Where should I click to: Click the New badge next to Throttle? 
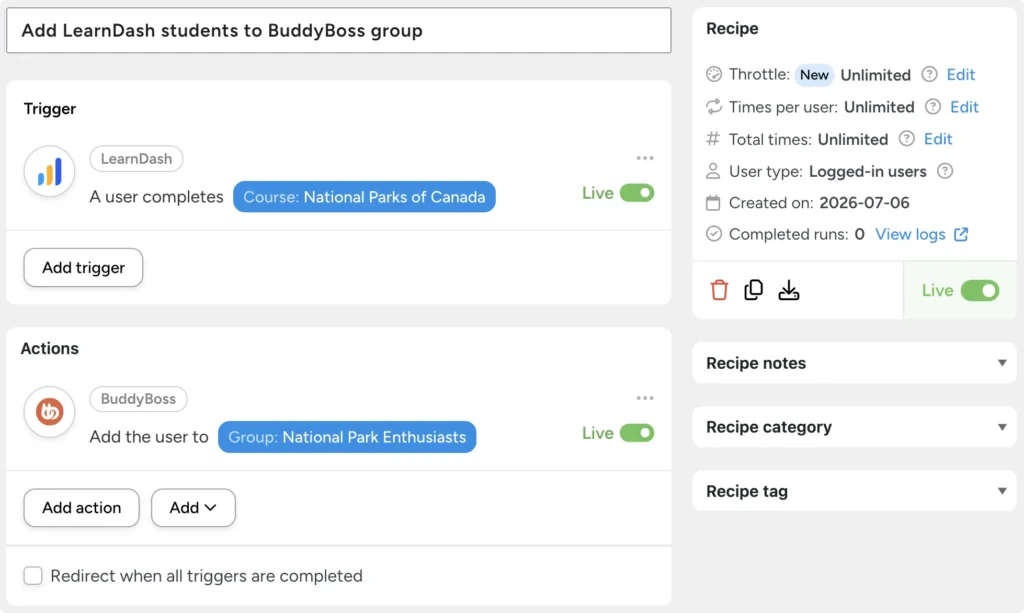[814, 75]
